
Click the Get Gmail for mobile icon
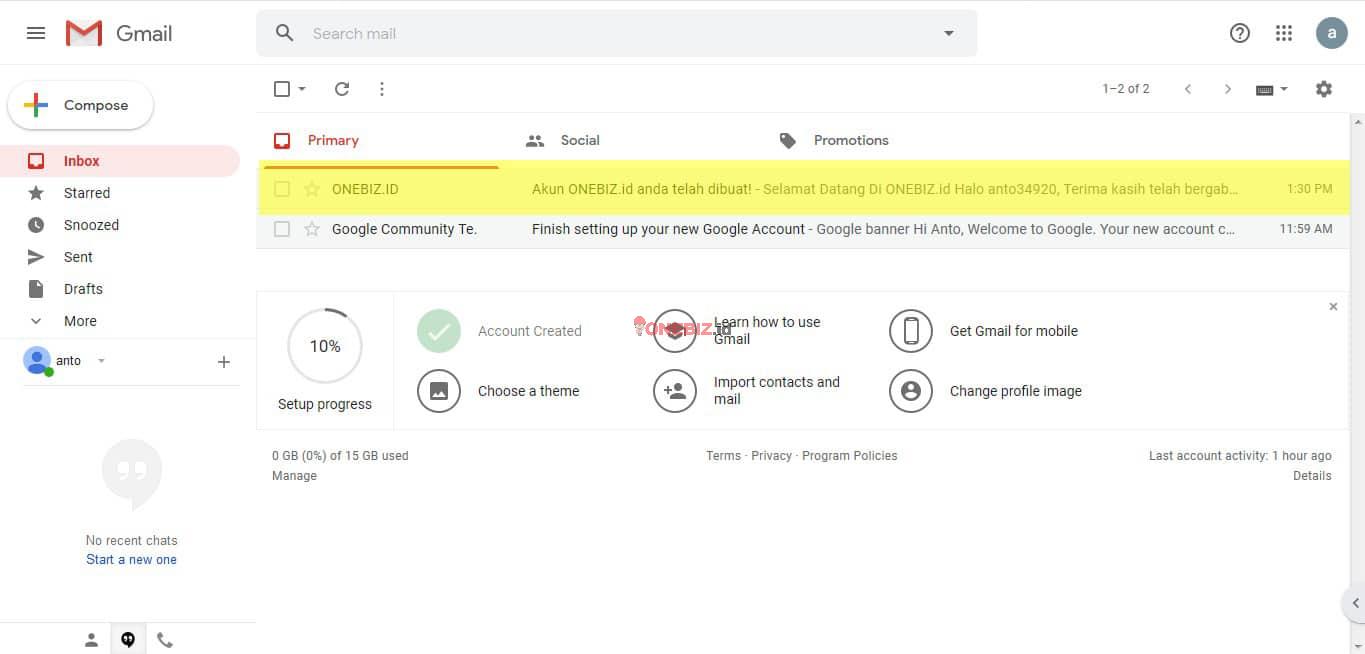click(x=911, y=331)
